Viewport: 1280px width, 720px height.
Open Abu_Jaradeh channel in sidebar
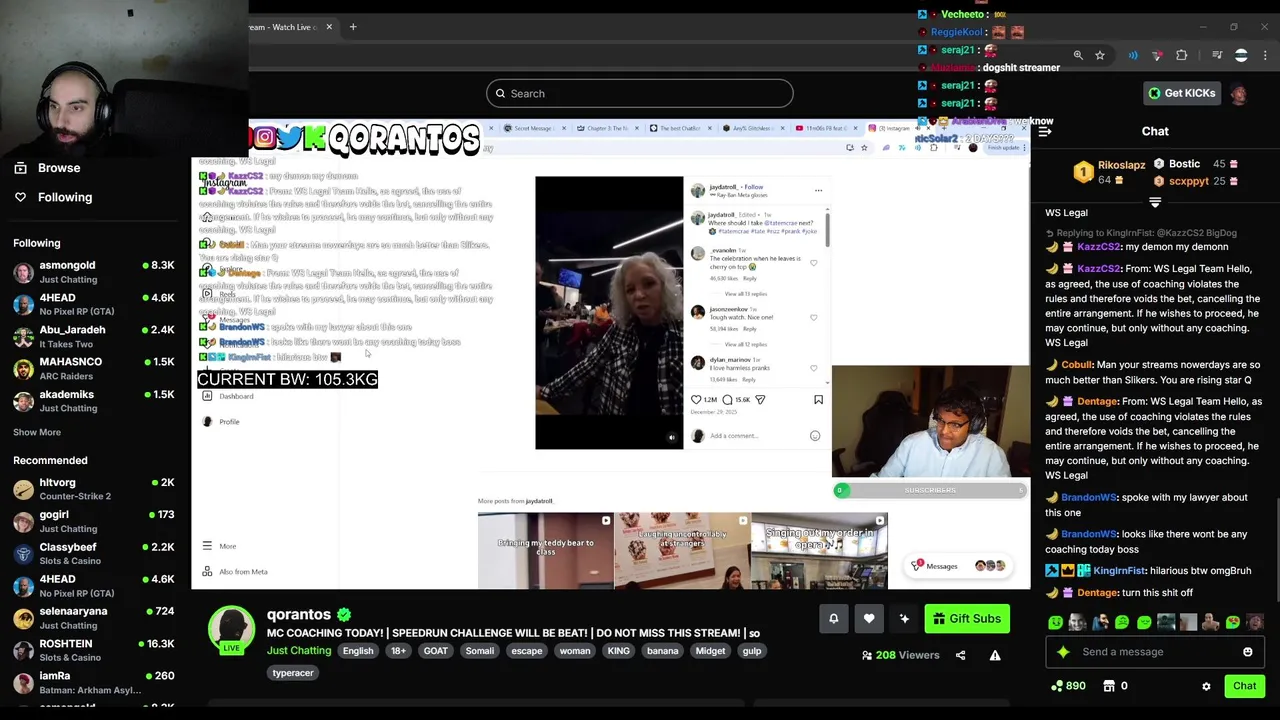point(93,337)
